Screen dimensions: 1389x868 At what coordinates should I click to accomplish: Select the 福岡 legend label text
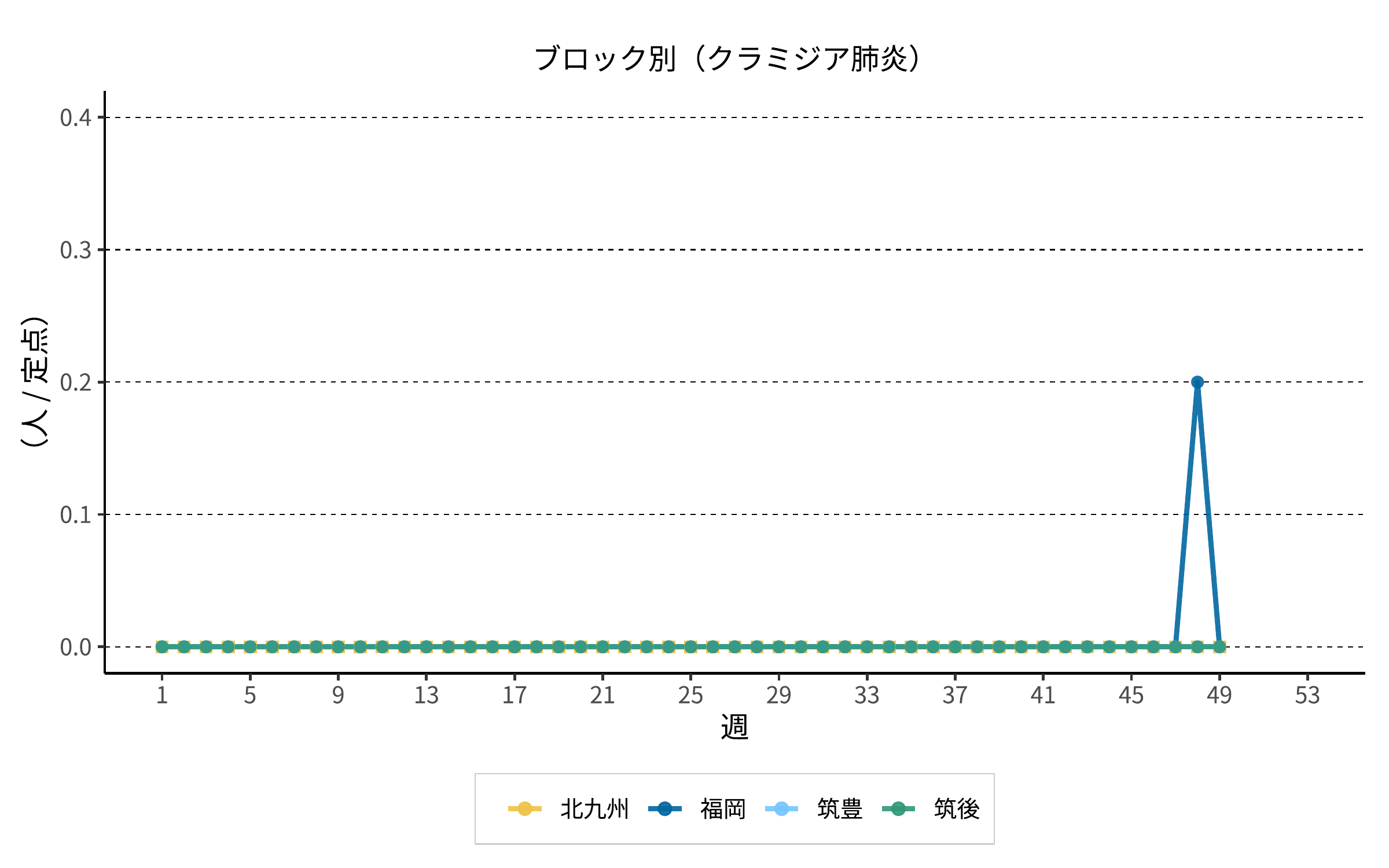point(723,809)
